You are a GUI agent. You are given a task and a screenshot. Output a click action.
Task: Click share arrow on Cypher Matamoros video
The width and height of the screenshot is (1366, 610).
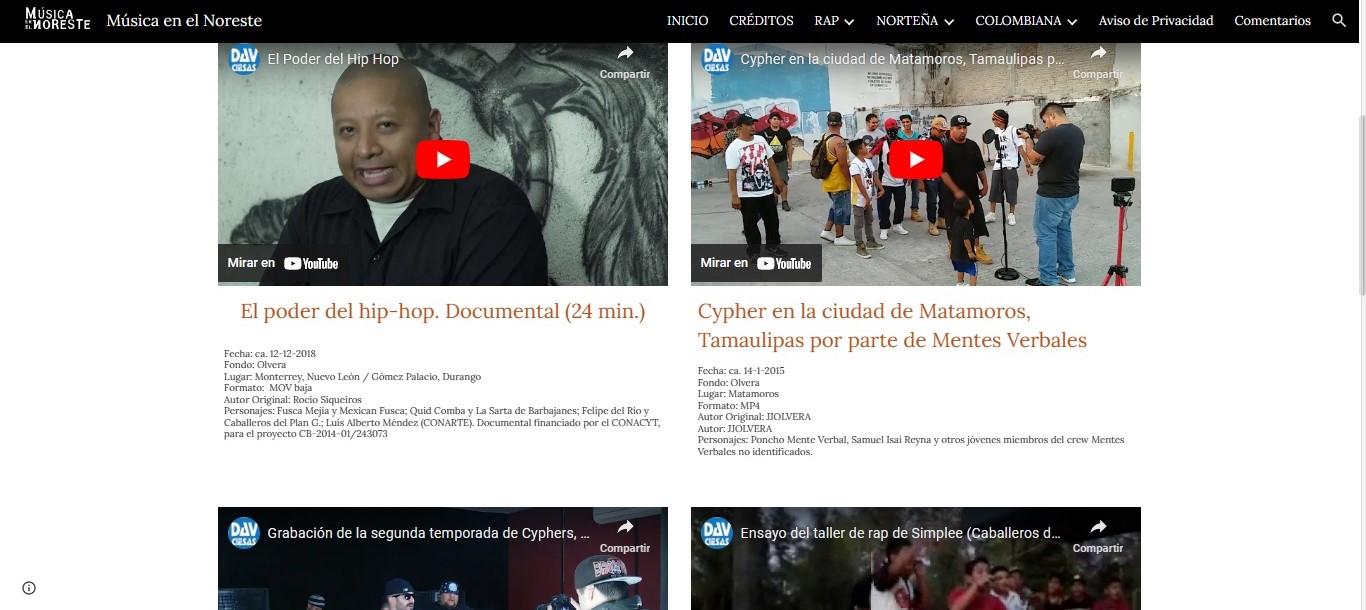coord(1098,54)
